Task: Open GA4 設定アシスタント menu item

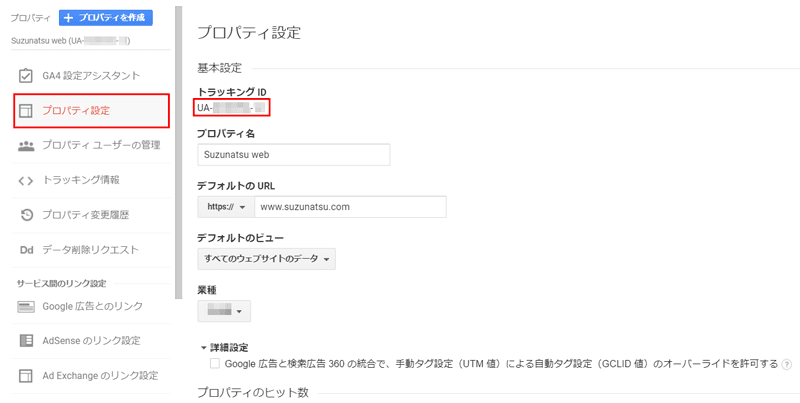Action: [x=92, y=75]
